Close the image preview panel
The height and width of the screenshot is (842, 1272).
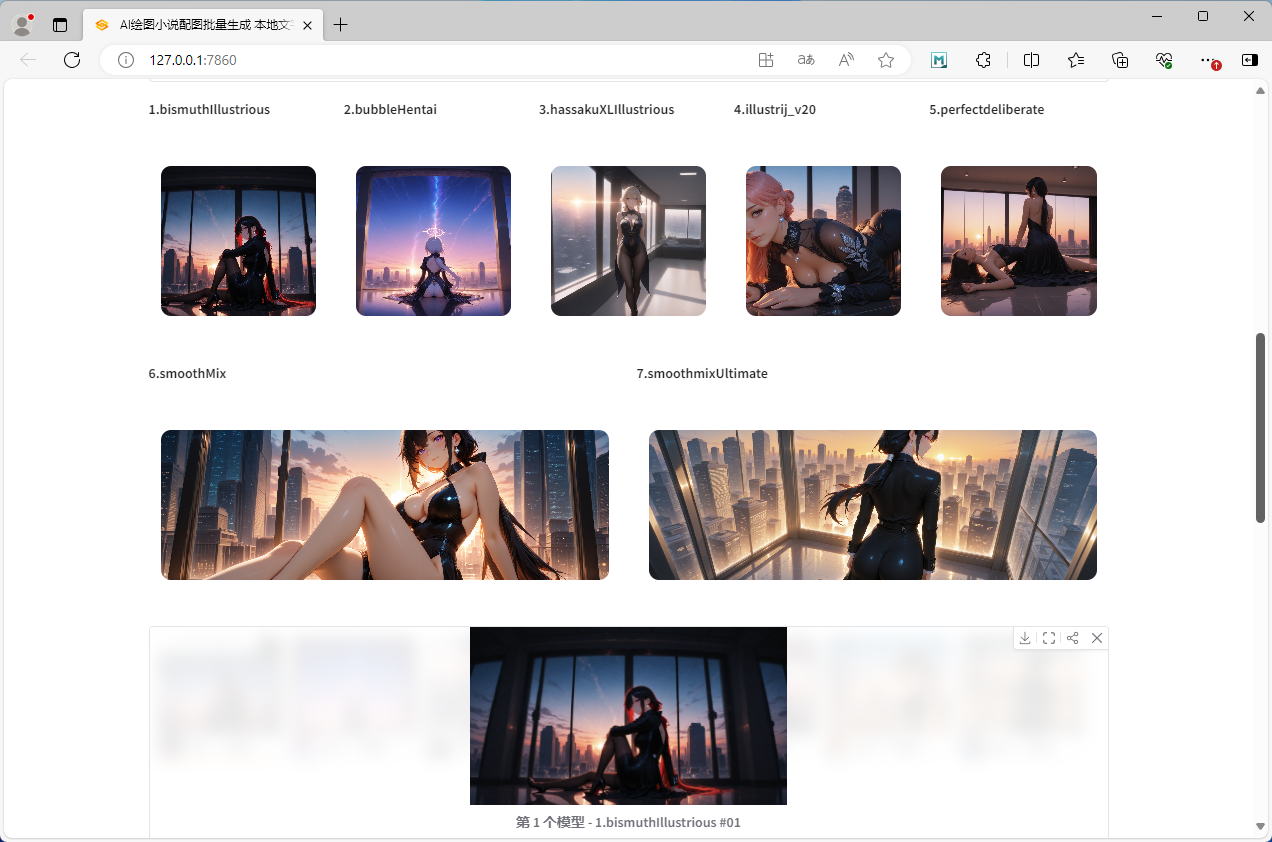pyautogui.click(x=1097, y=638)
